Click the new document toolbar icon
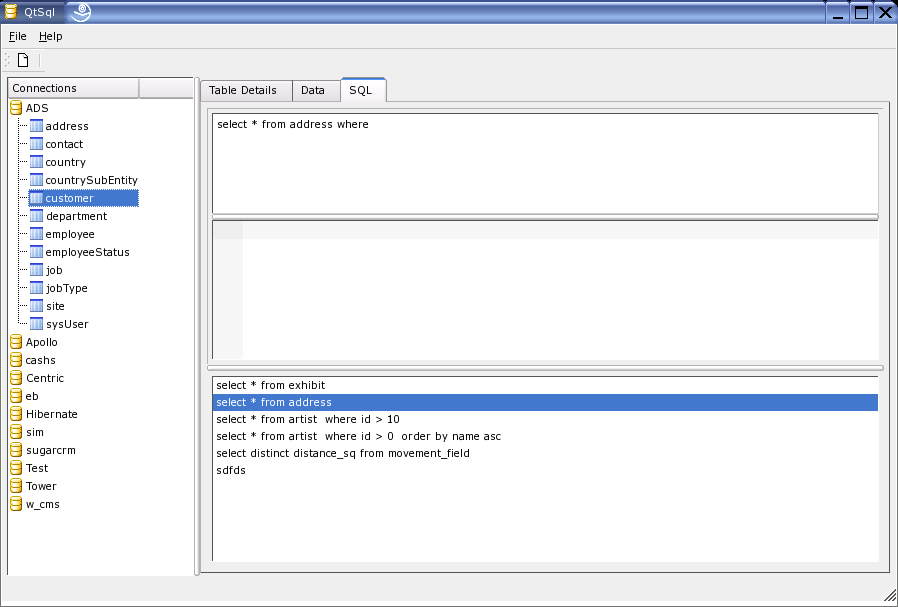 [23, 60]
